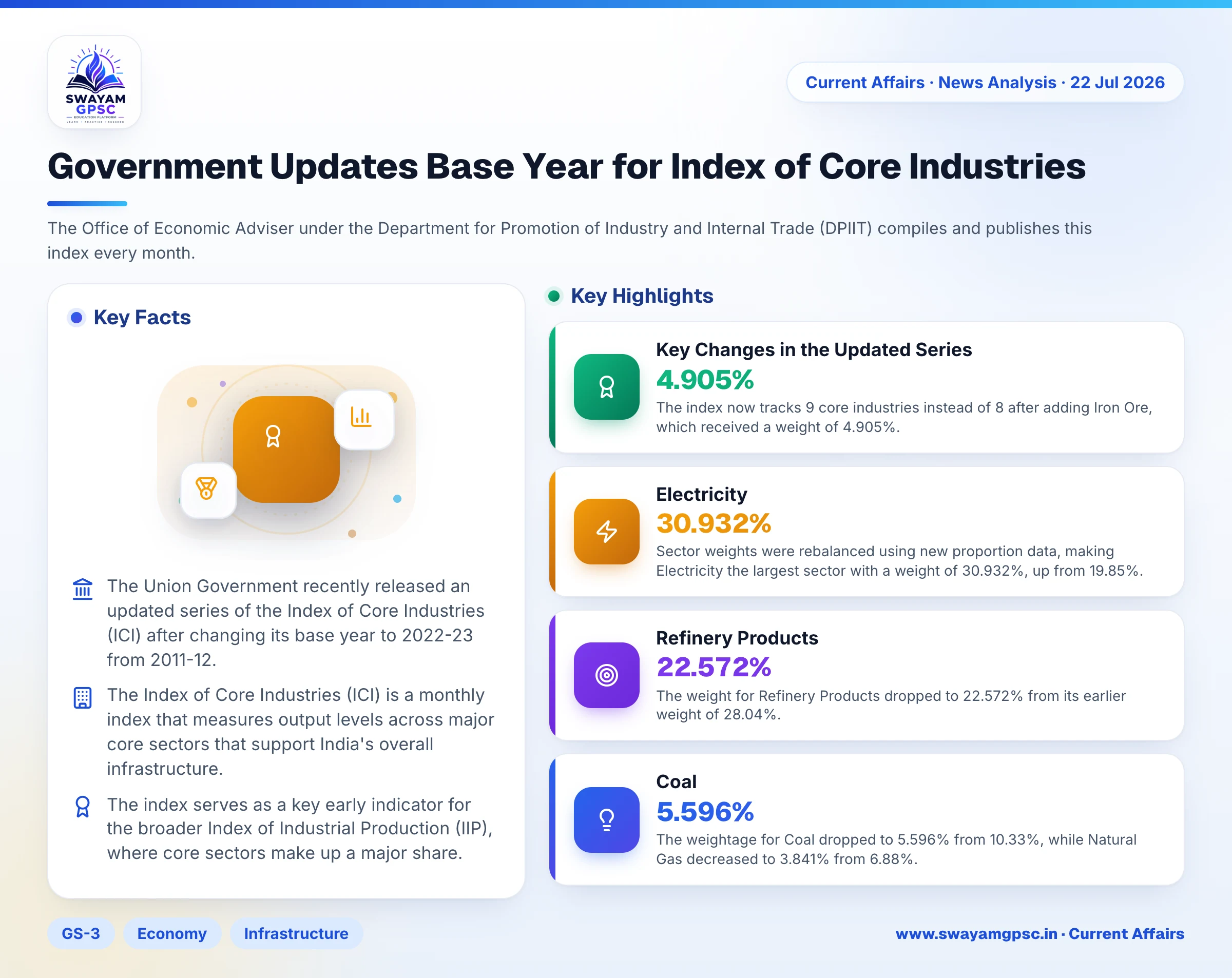Click the green ribbon icon beside Key Changes
Screen dimensions: 1232x978
(x=606, y=387)
